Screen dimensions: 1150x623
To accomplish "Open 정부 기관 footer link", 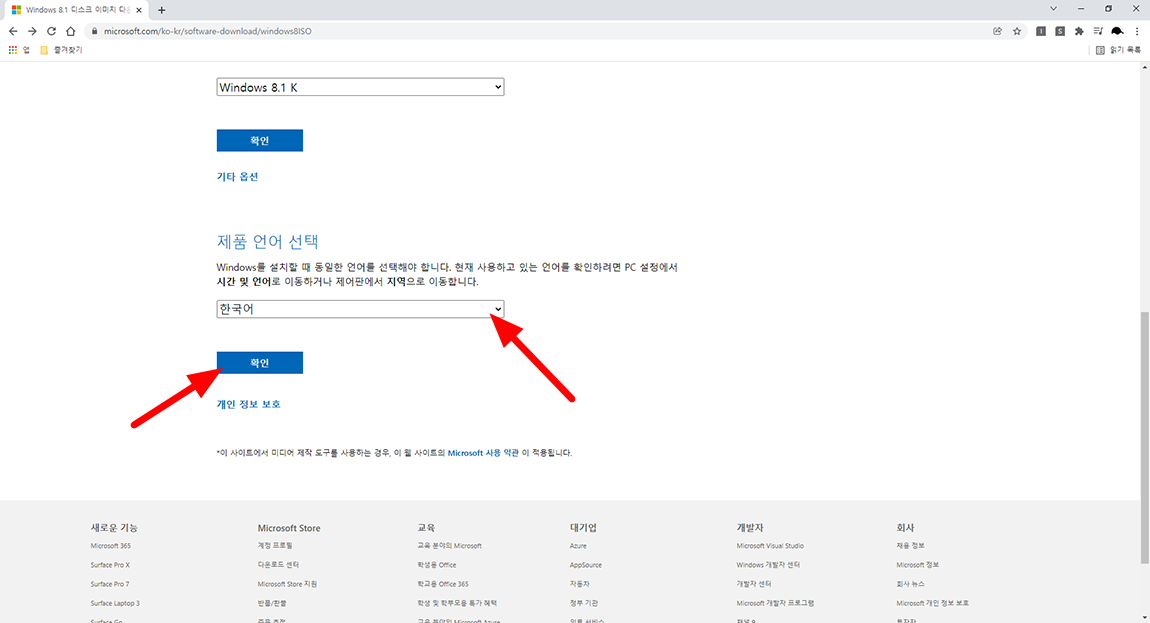I will coord(584,603).
